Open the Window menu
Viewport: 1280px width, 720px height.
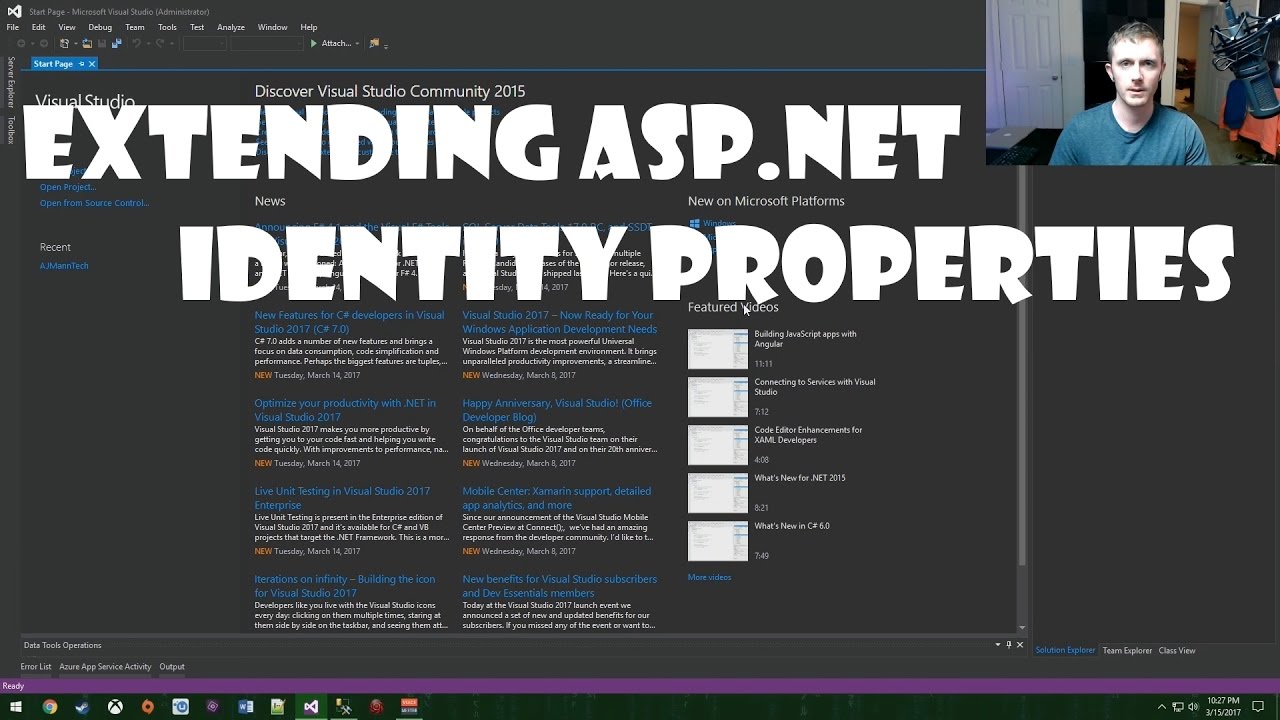pyautogui.click(x=272, y=27)
